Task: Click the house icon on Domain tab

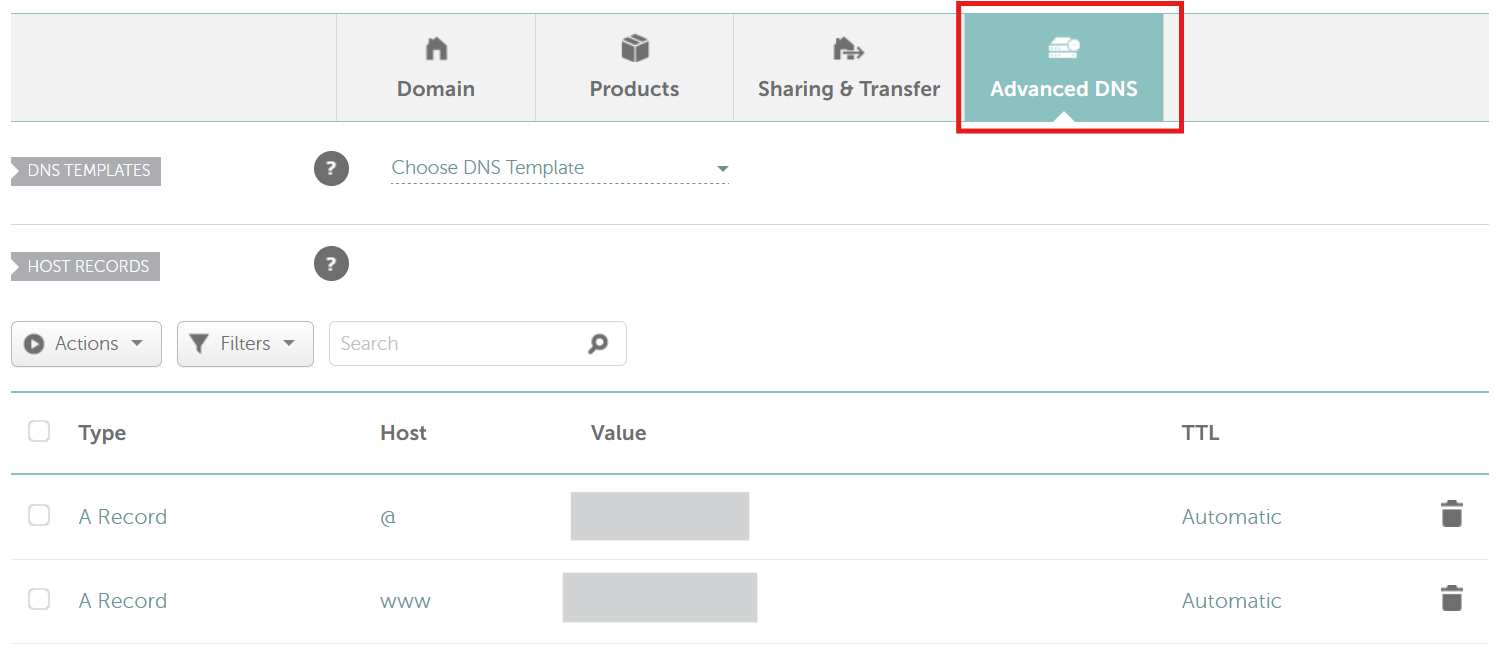Action: 436,48
